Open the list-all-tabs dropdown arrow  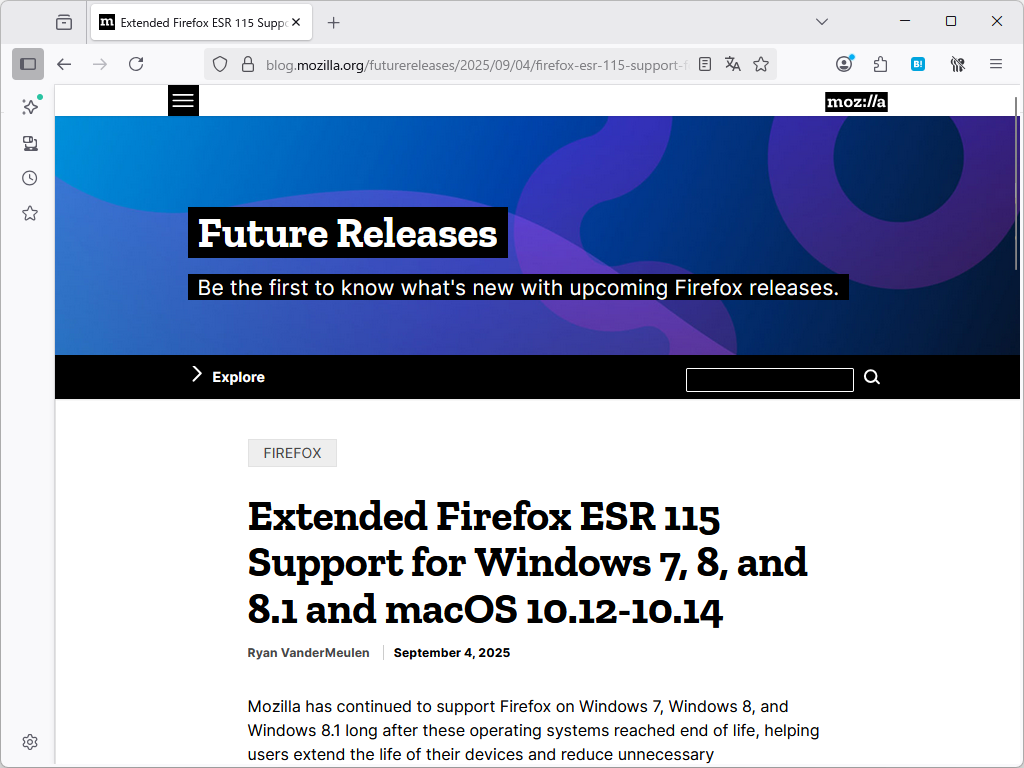click(822, 21)
